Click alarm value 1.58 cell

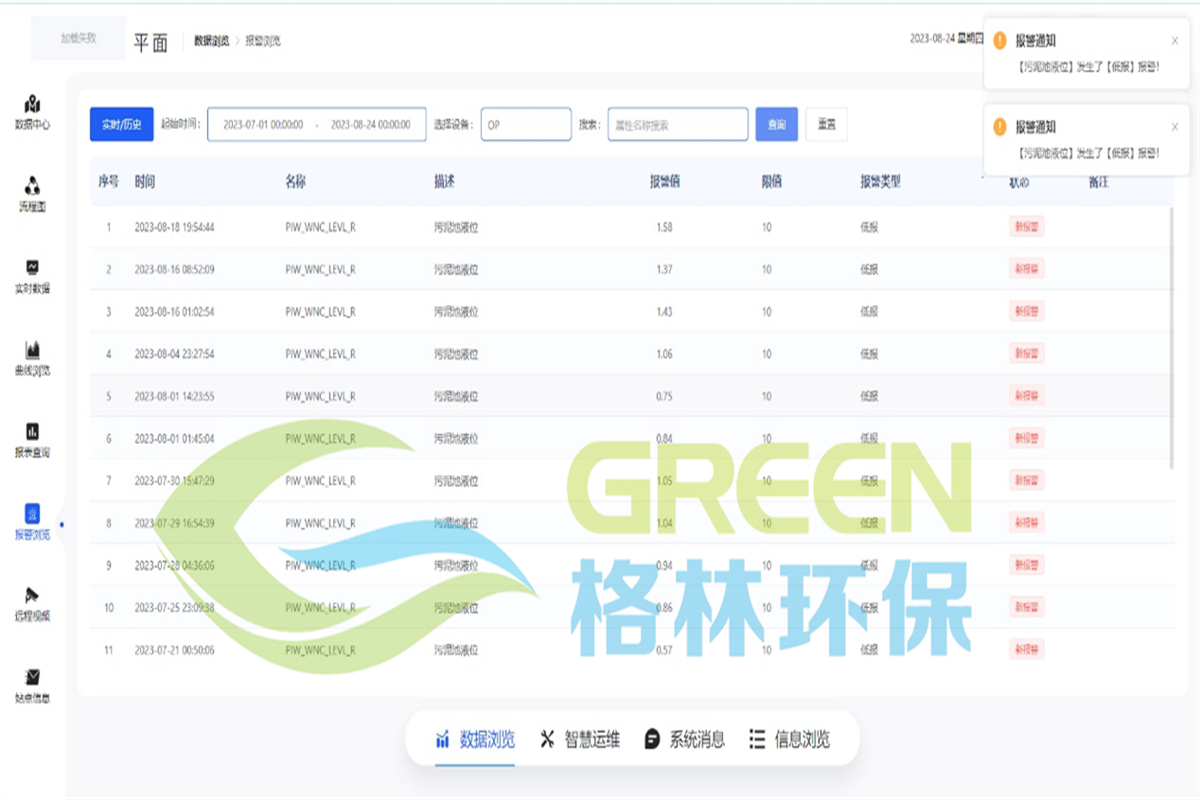coord(665,227)
